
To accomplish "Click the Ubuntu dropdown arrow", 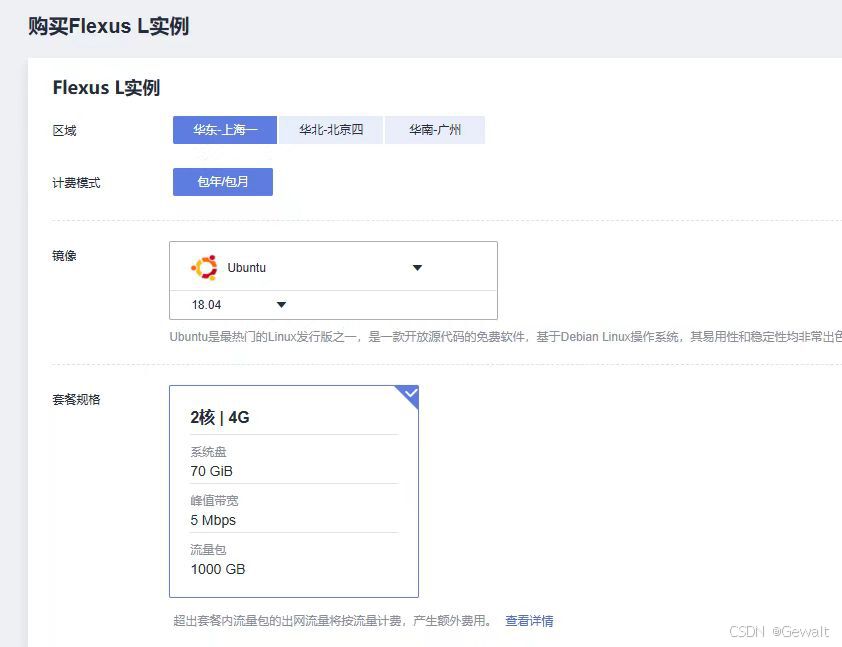I will coord(417,267).
